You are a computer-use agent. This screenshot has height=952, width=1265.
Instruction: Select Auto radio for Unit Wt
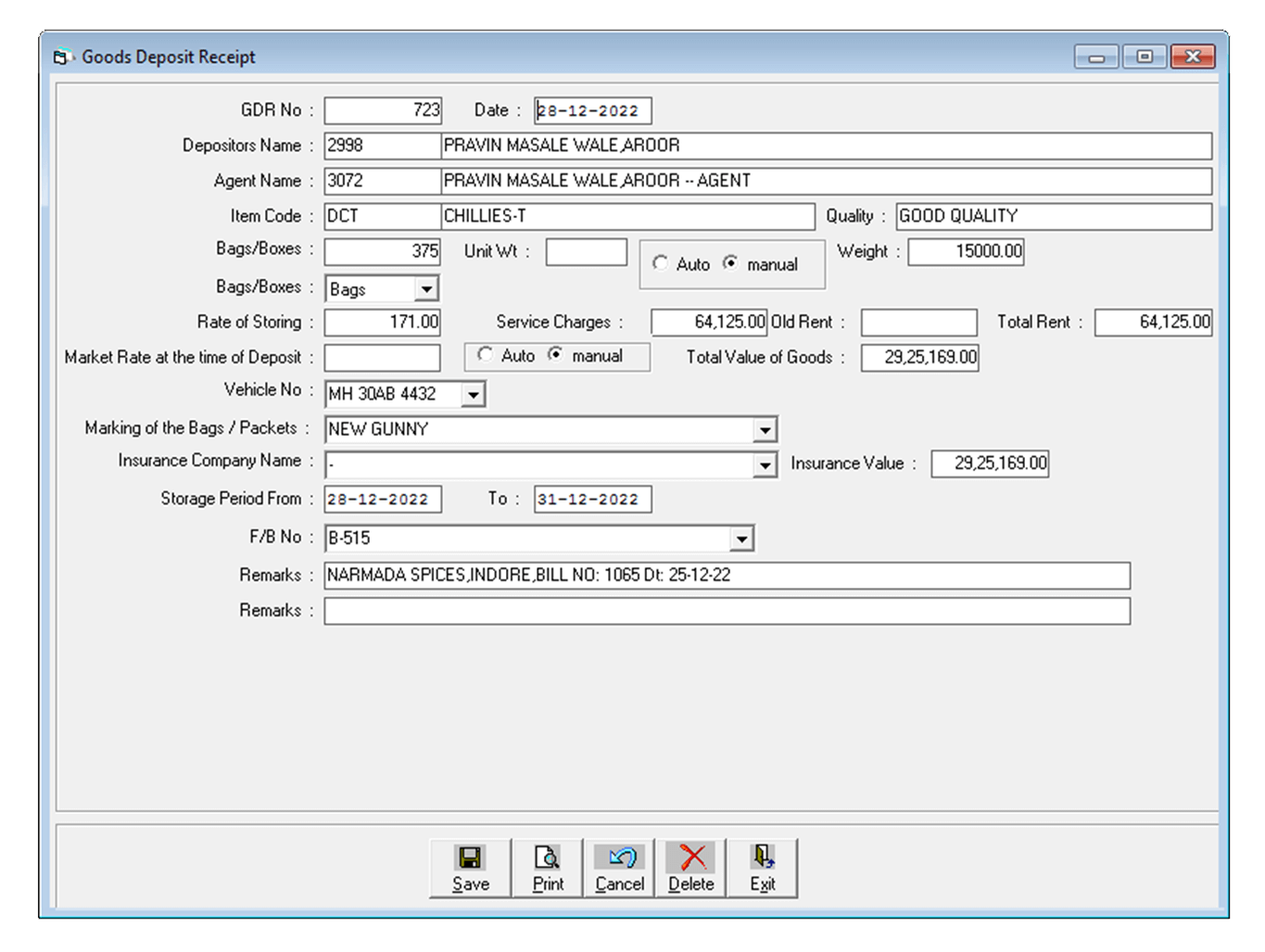(660, 263)
